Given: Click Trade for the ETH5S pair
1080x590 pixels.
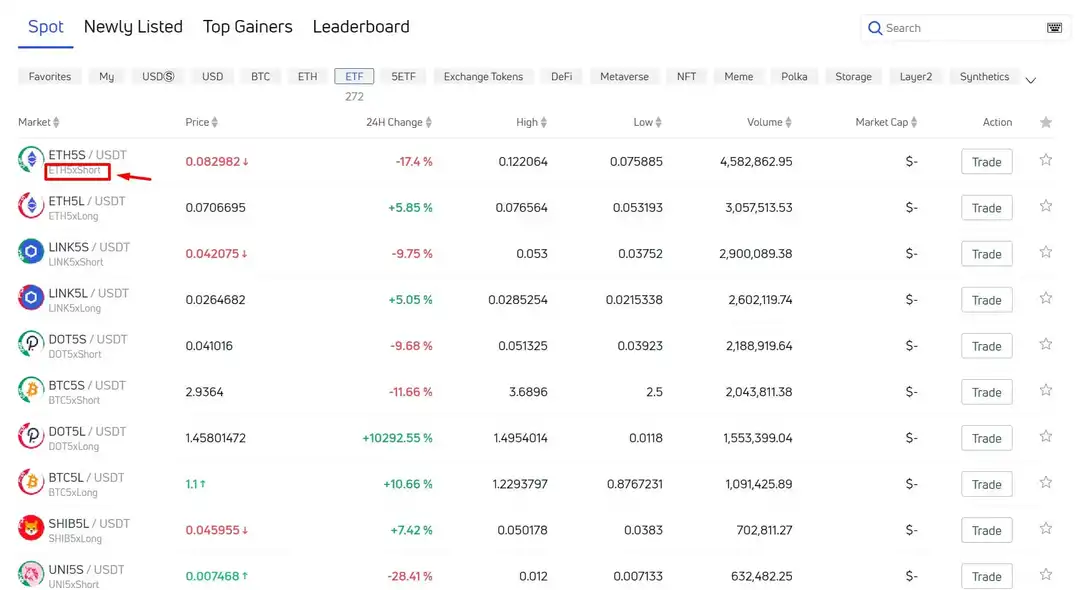Looking at the screenshot, I should (986, 161).
